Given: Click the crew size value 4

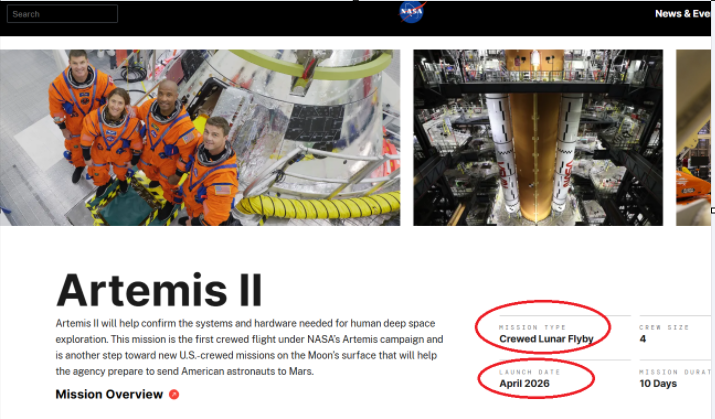Looking at the screenshot, I should (643, 339).
